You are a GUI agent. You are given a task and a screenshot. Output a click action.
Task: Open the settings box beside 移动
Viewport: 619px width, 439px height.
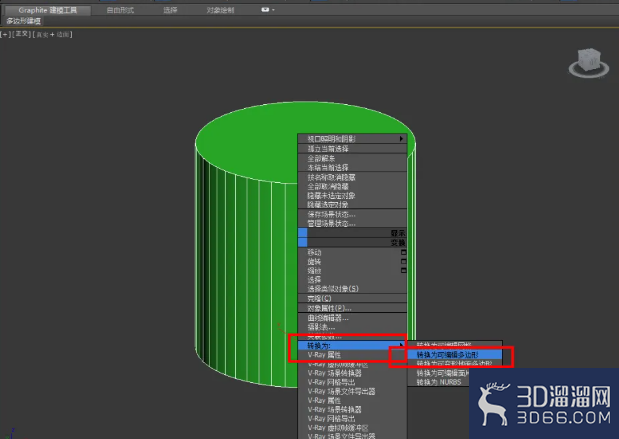[403, 252]
